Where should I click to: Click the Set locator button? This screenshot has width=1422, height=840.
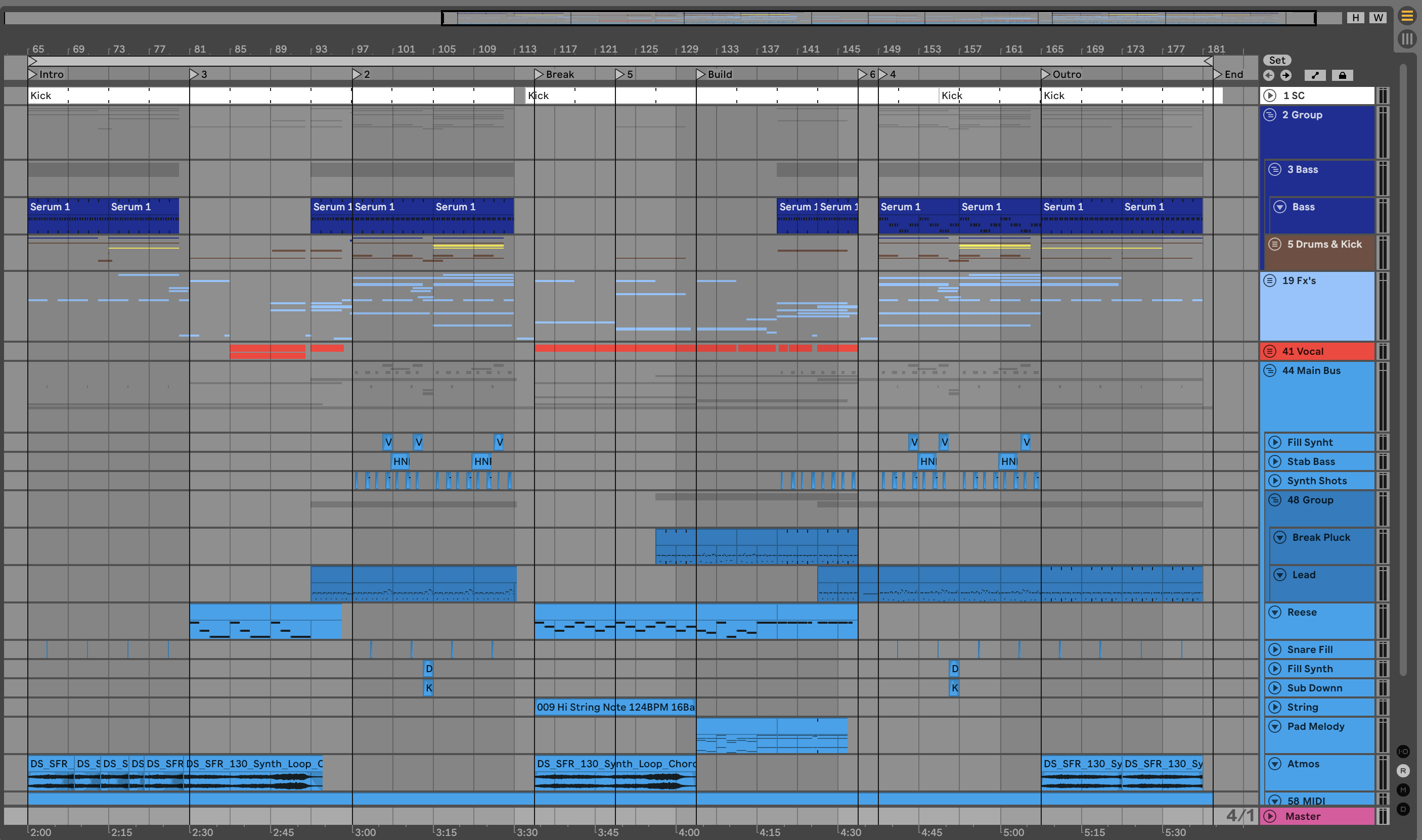(x=1276, y=60)
